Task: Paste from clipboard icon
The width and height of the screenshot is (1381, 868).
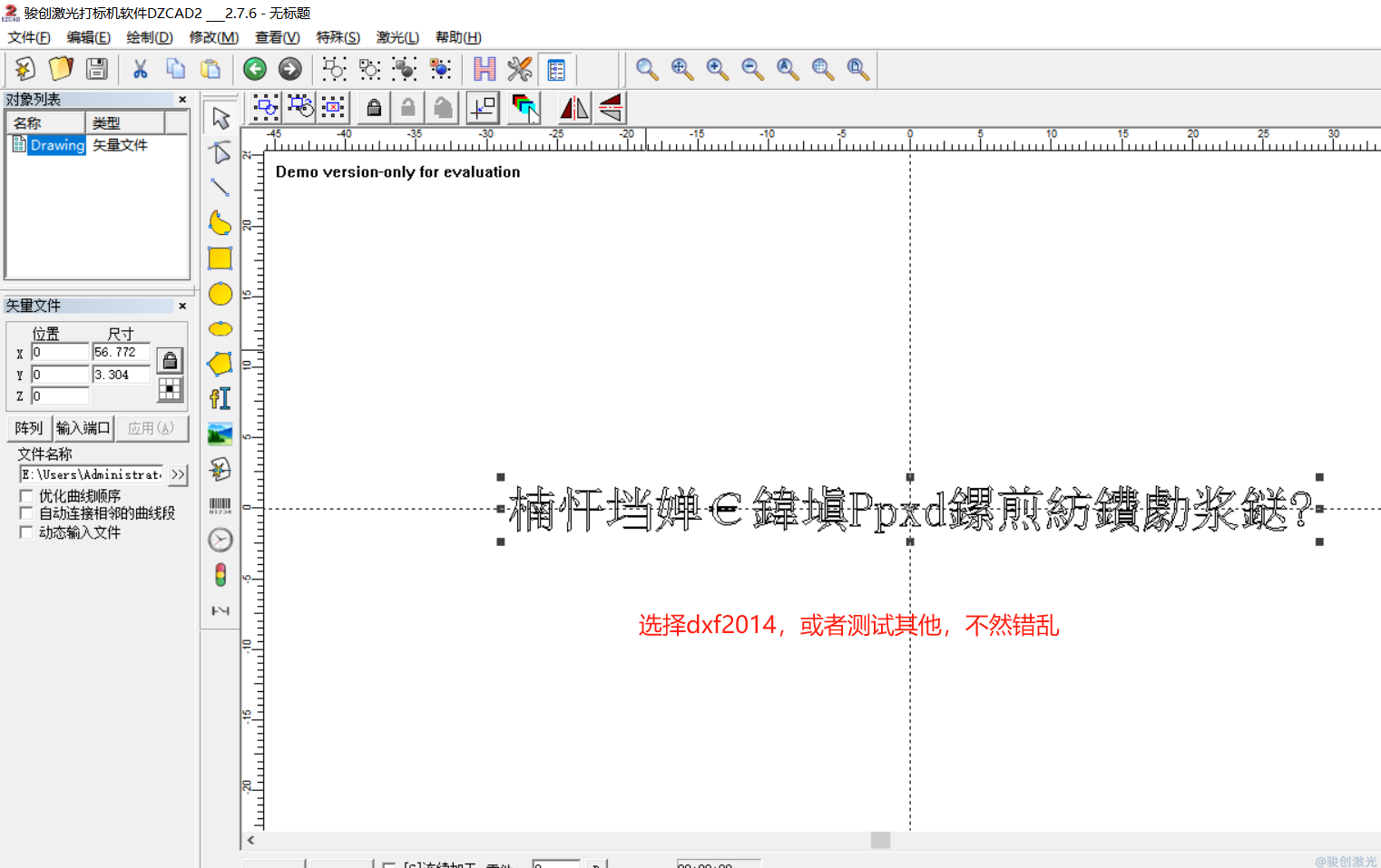Action: tap(211, 69)
